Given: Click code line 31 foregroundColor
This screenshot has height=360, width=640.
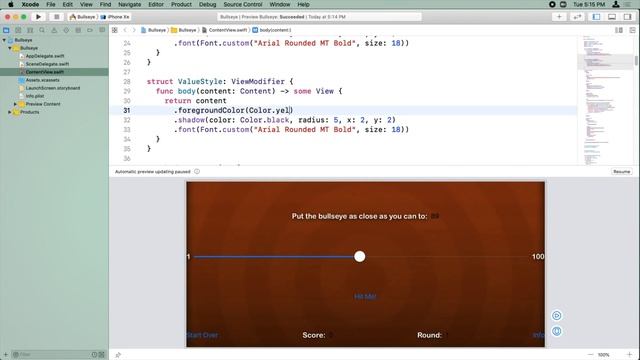Looking at the screenshot, I should tap(233, 111).
